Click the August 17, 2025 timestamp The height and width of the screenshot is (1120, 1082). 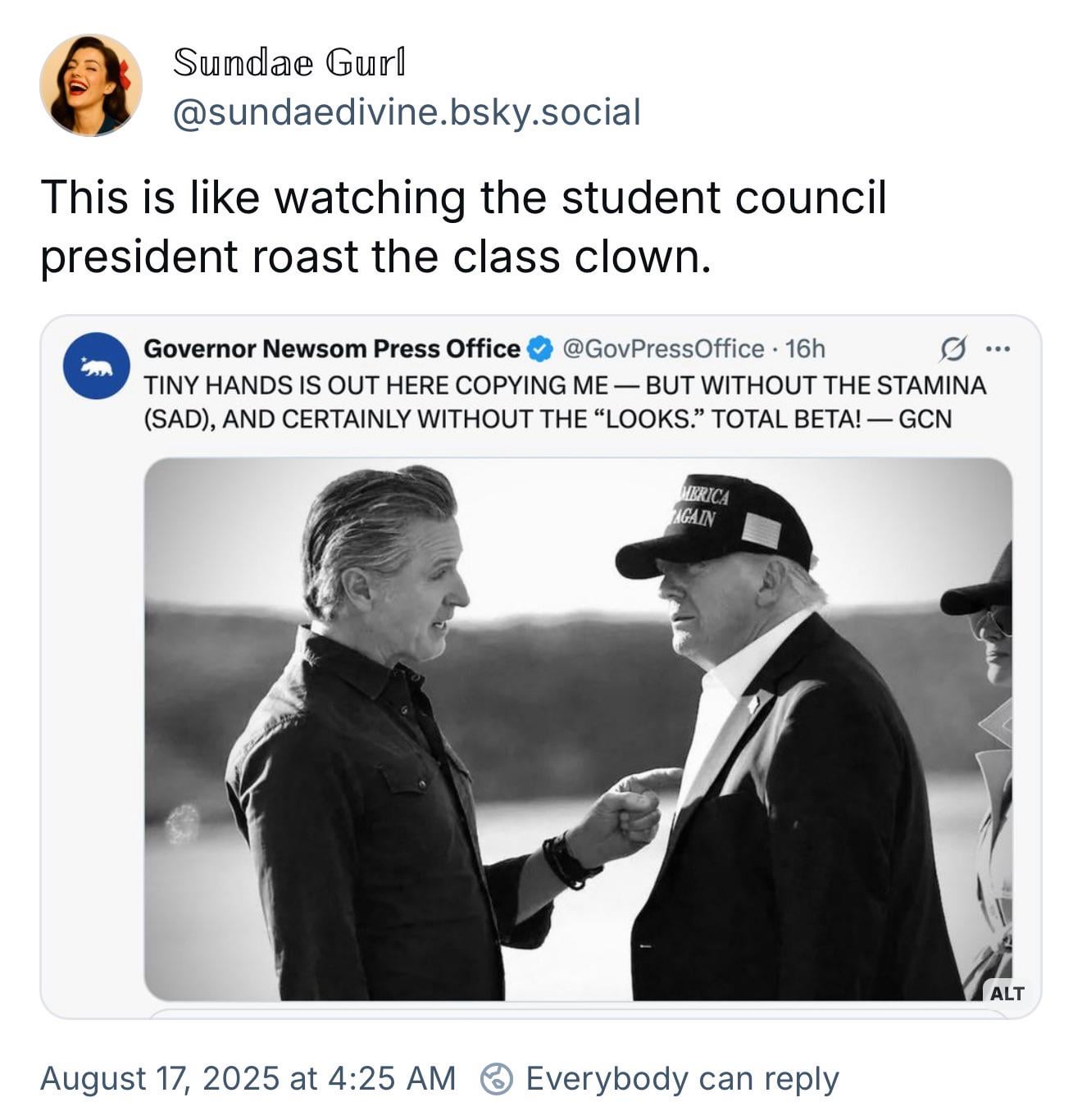(248, 1079)
